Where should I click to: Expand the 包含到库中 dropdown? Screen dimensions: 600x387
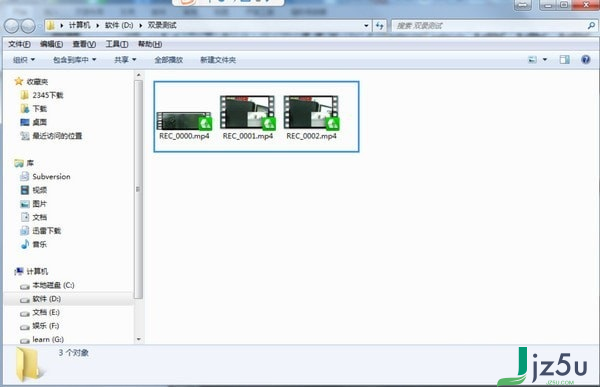pyautogui.click(x=75, y=60)
